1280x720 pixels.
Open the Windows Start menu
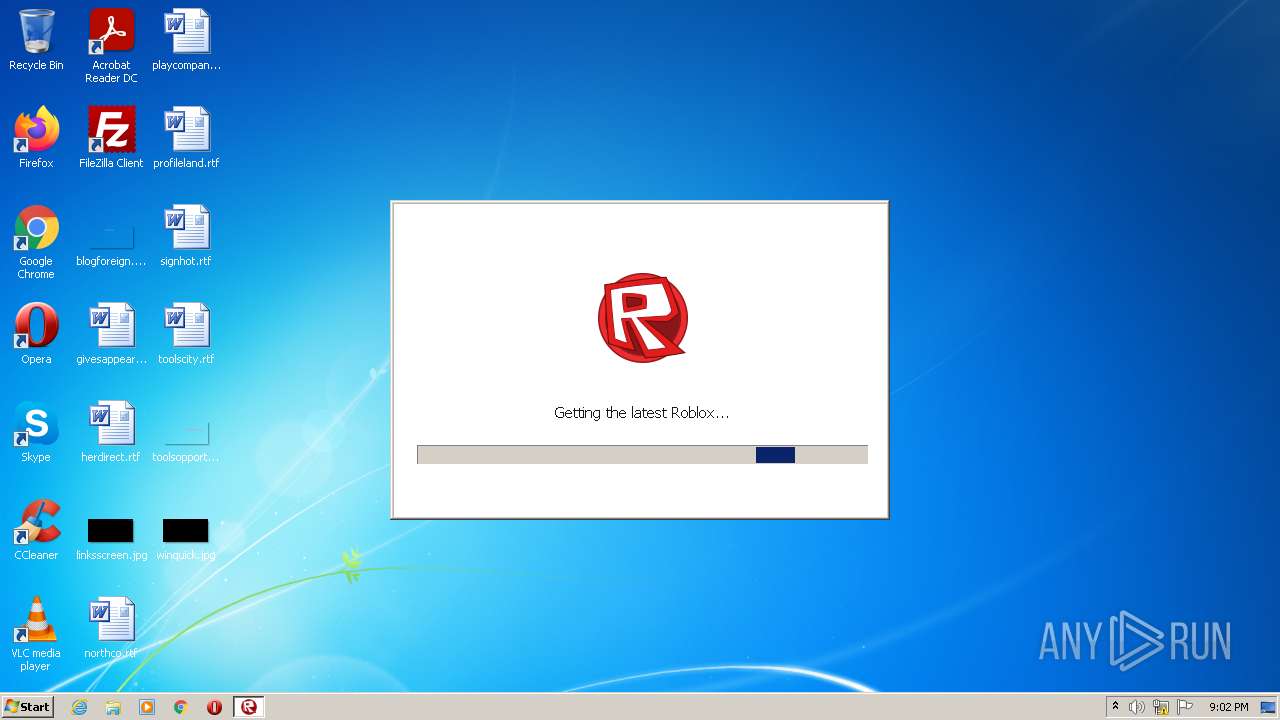pos(27,707)
